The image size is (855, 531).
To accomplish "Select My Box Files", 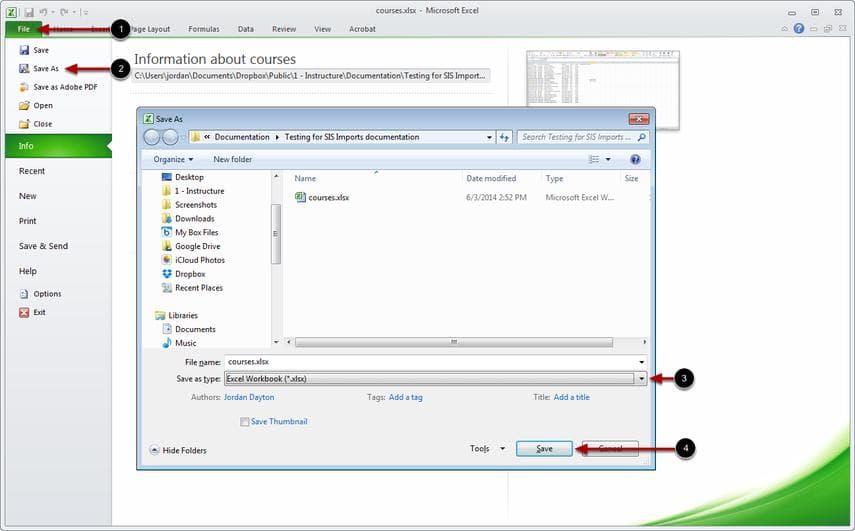I will 190,232.
